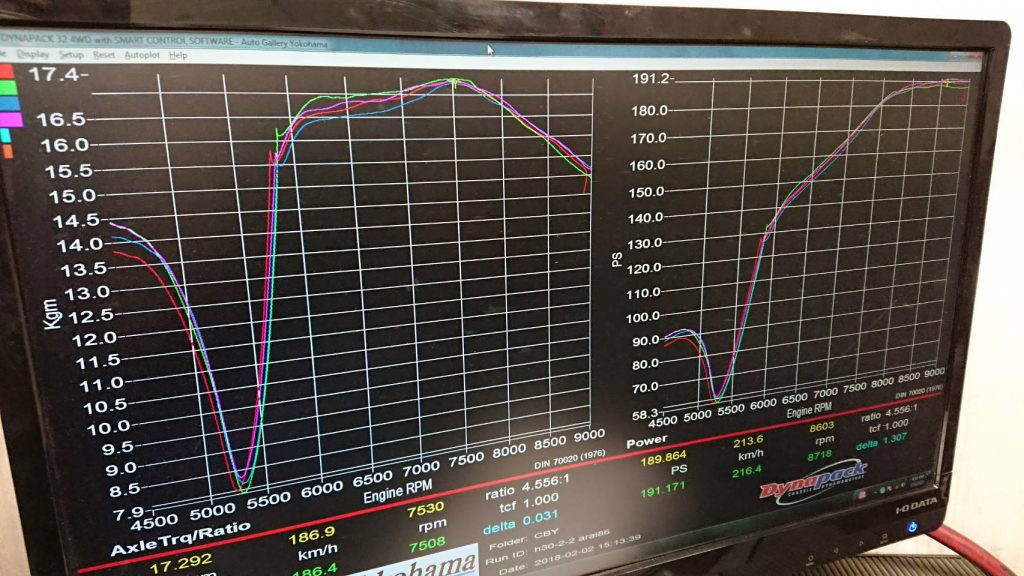The image size is (1024, 576).
Task: Open the Autoplot menu
Action: (x=141, y=55)
